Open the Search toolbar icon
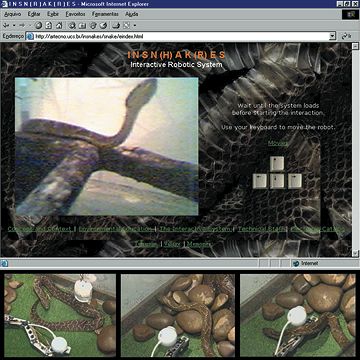Screen dimensions: 360x360 (72, 25)
